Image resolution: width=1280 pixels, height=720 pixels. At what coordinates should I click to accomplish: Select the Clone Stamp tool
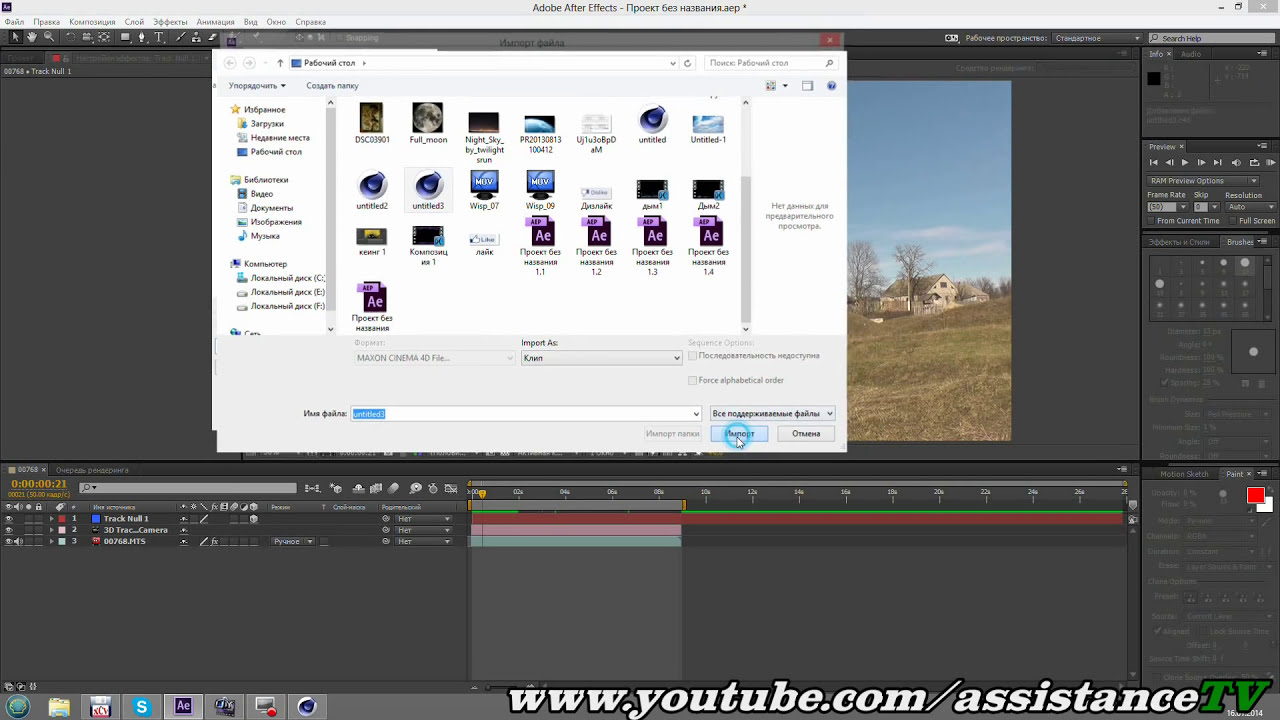point(196,37)
